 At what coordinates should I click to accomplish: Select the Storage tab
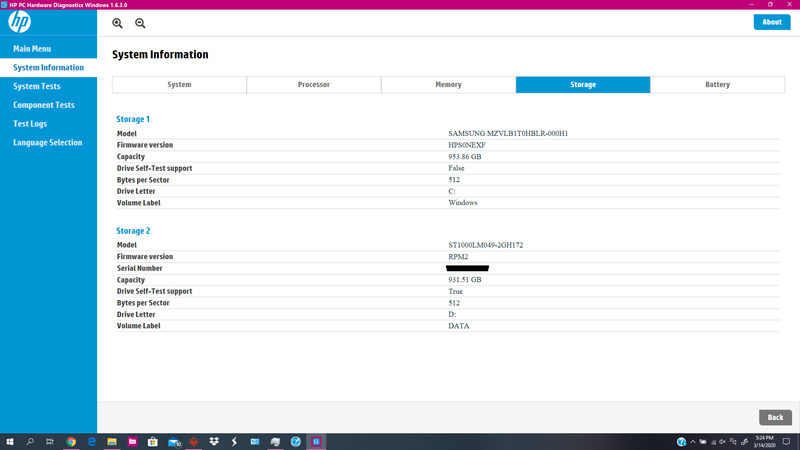click(x=583, y=85)
